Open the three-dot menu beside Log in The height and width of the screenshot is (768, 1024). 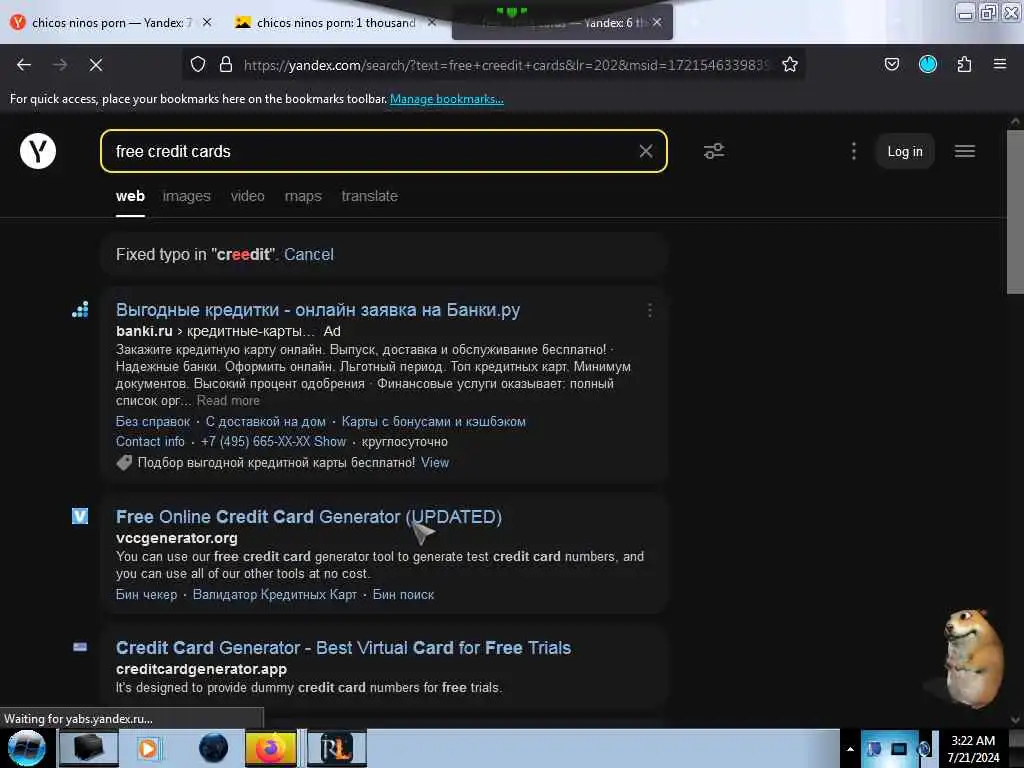[854, 151]
